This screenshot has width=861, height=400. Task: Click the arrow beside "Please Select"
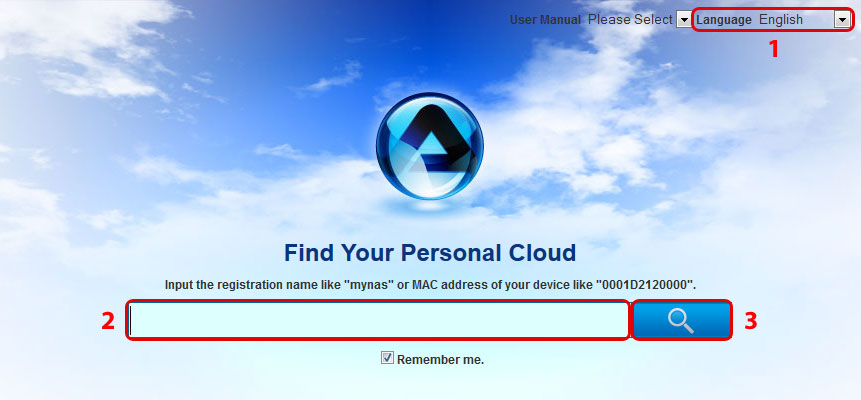(684, 20)
